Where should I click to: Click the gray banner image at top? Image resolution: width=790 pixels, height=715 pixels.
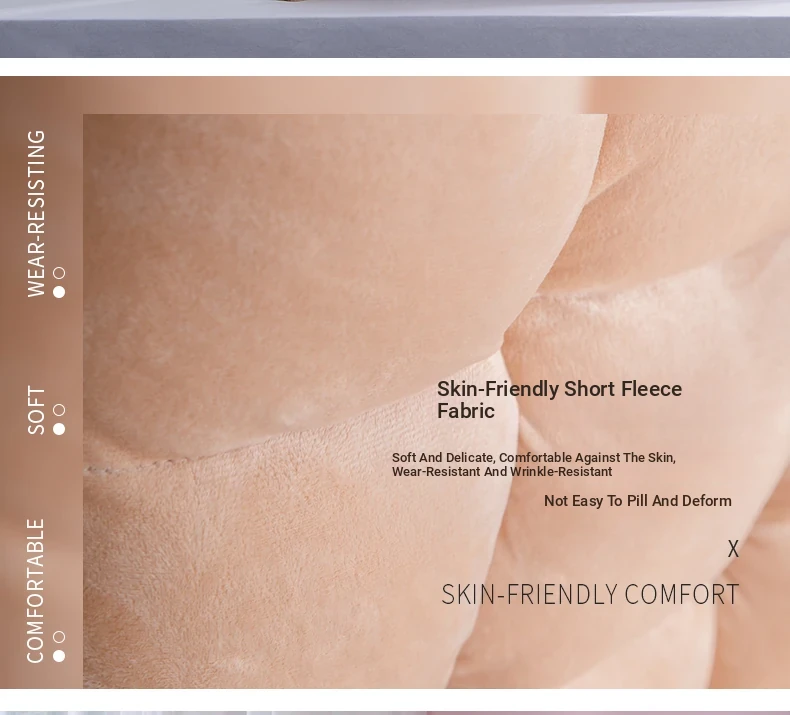(395, 28)
